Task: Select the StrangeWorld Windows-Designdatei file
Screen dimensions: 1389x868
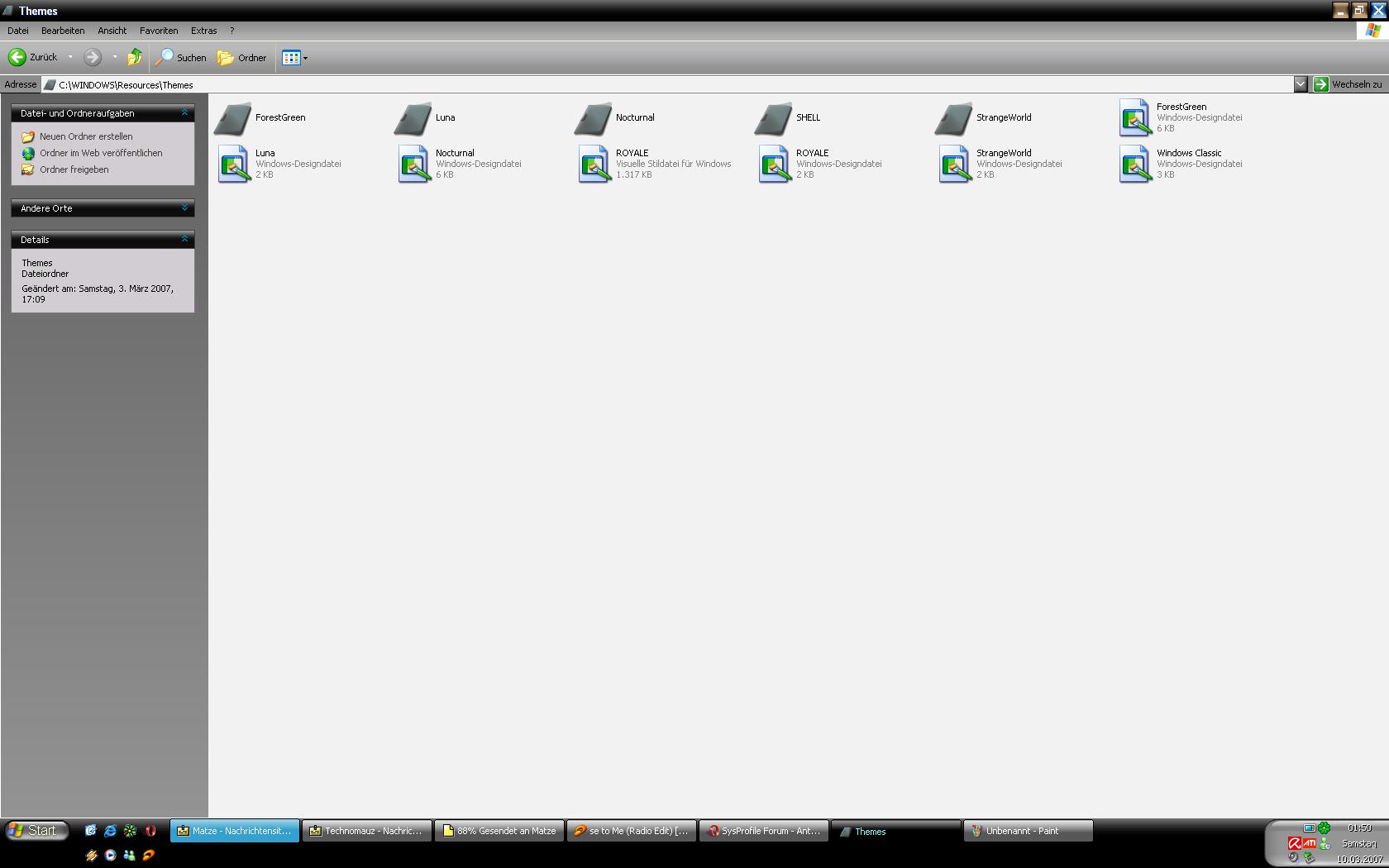Action: pyautogui.click(x=1000, y=164)
